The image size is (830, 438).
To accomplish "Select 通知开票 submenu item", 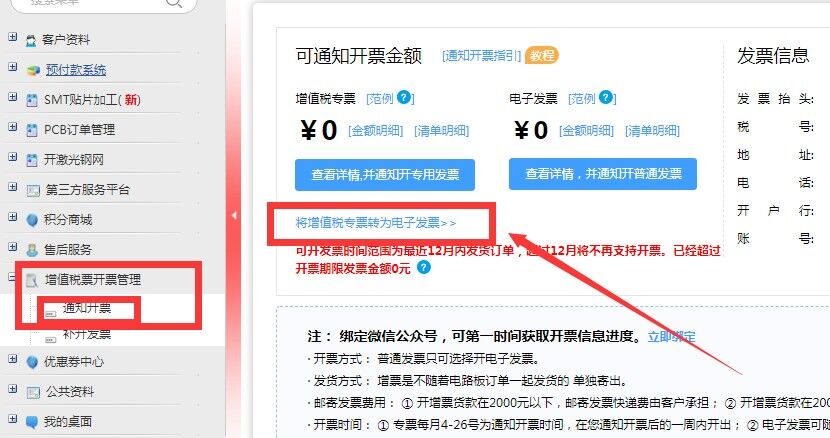I will coord(87,308).
